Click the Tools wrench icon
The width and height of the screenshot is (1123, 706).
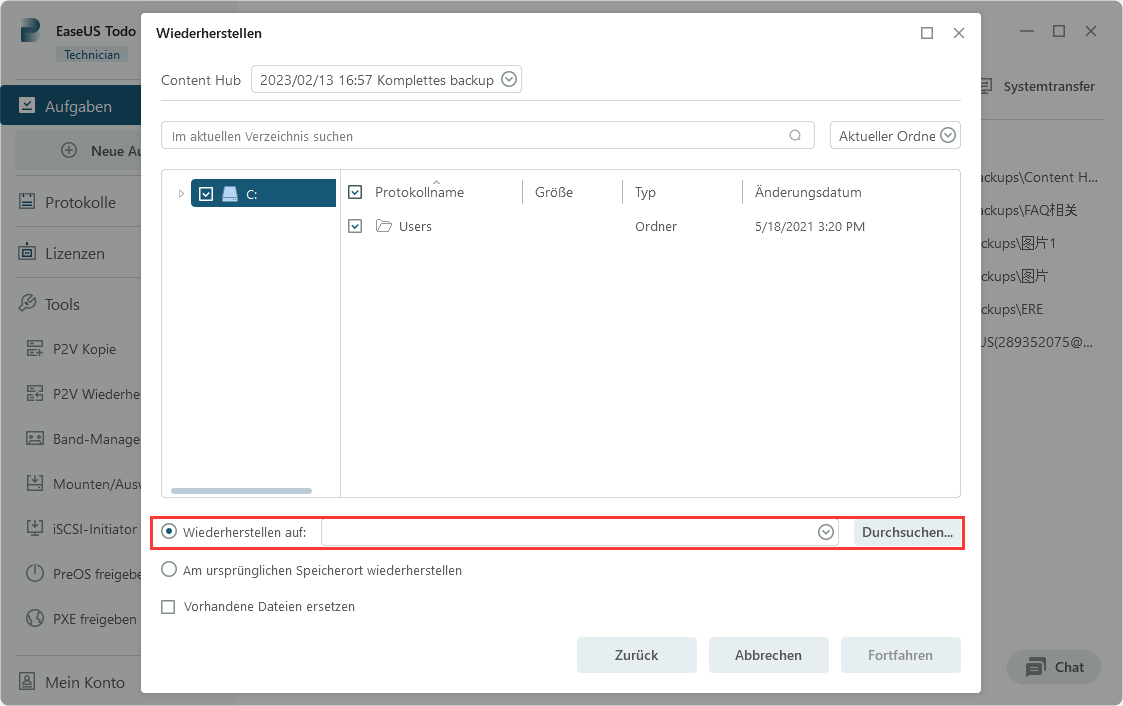(27, 304)
